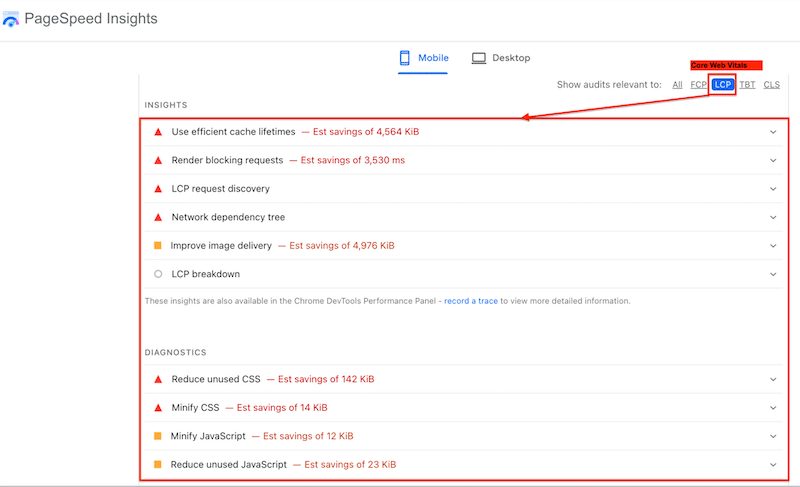Click red triangle beside Render blocking requests
The width and height of the screenshot is (800, 487).
pos(158,161)
